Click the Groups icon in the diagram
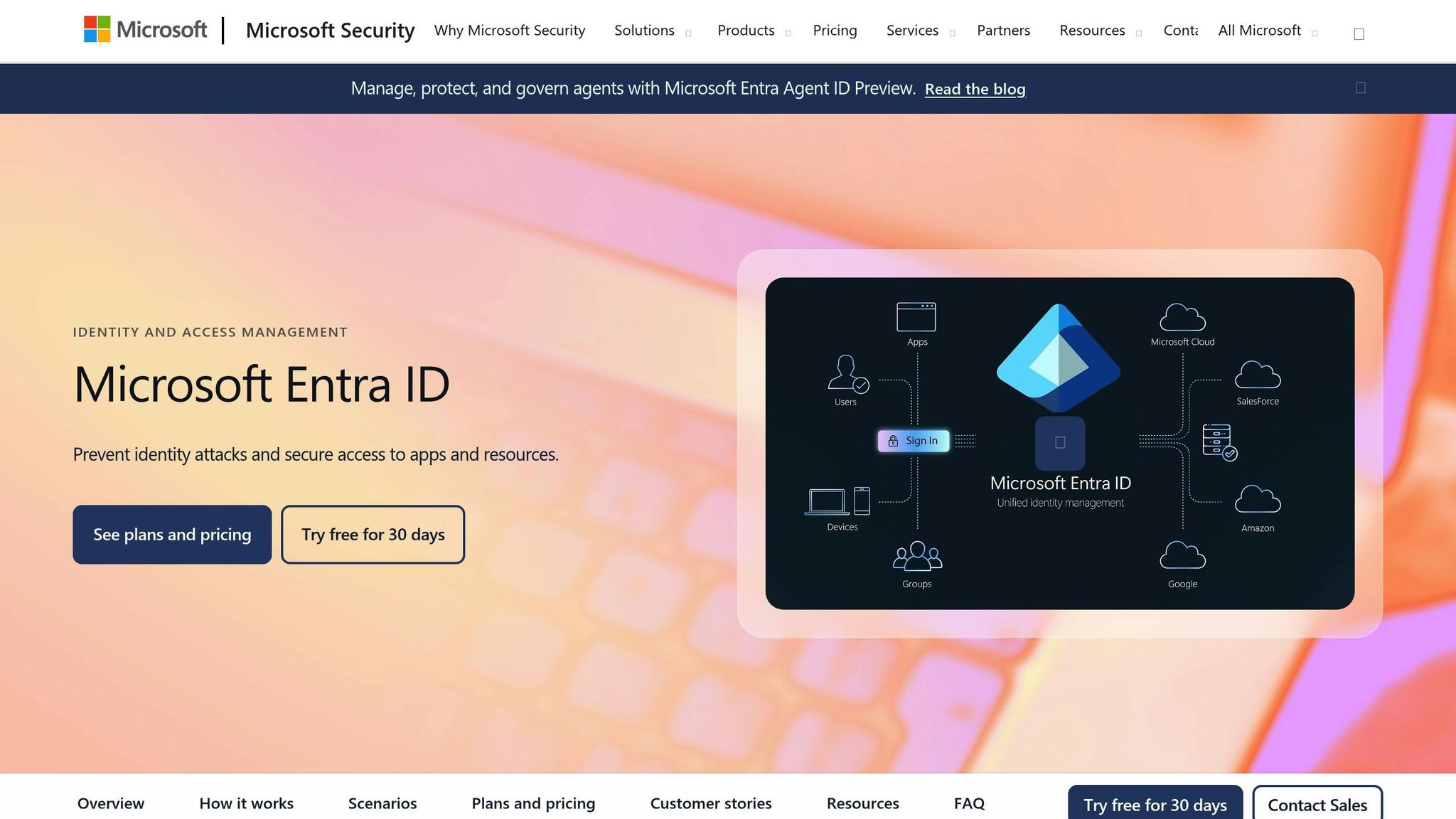Screen dimensions: 1456x819 pos(917,557)
